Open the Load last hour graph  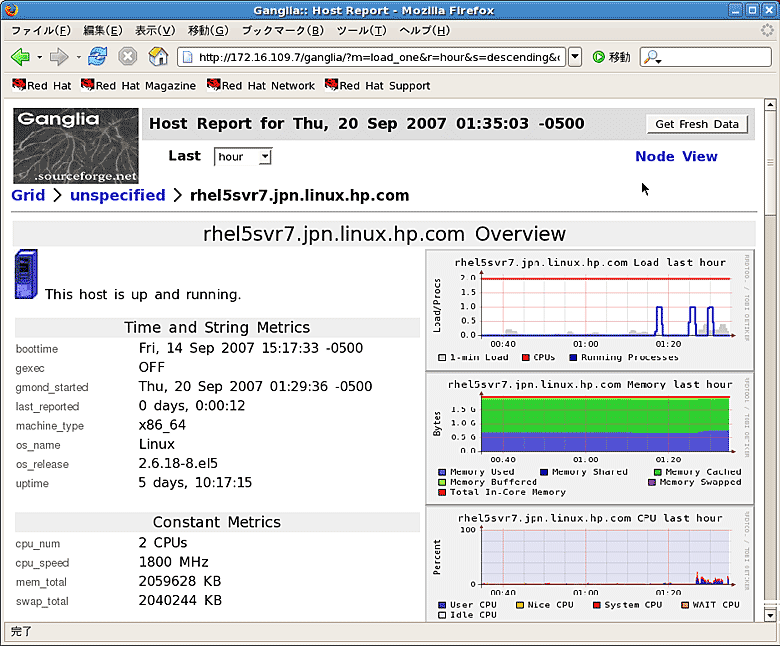(x=589, y=310)
